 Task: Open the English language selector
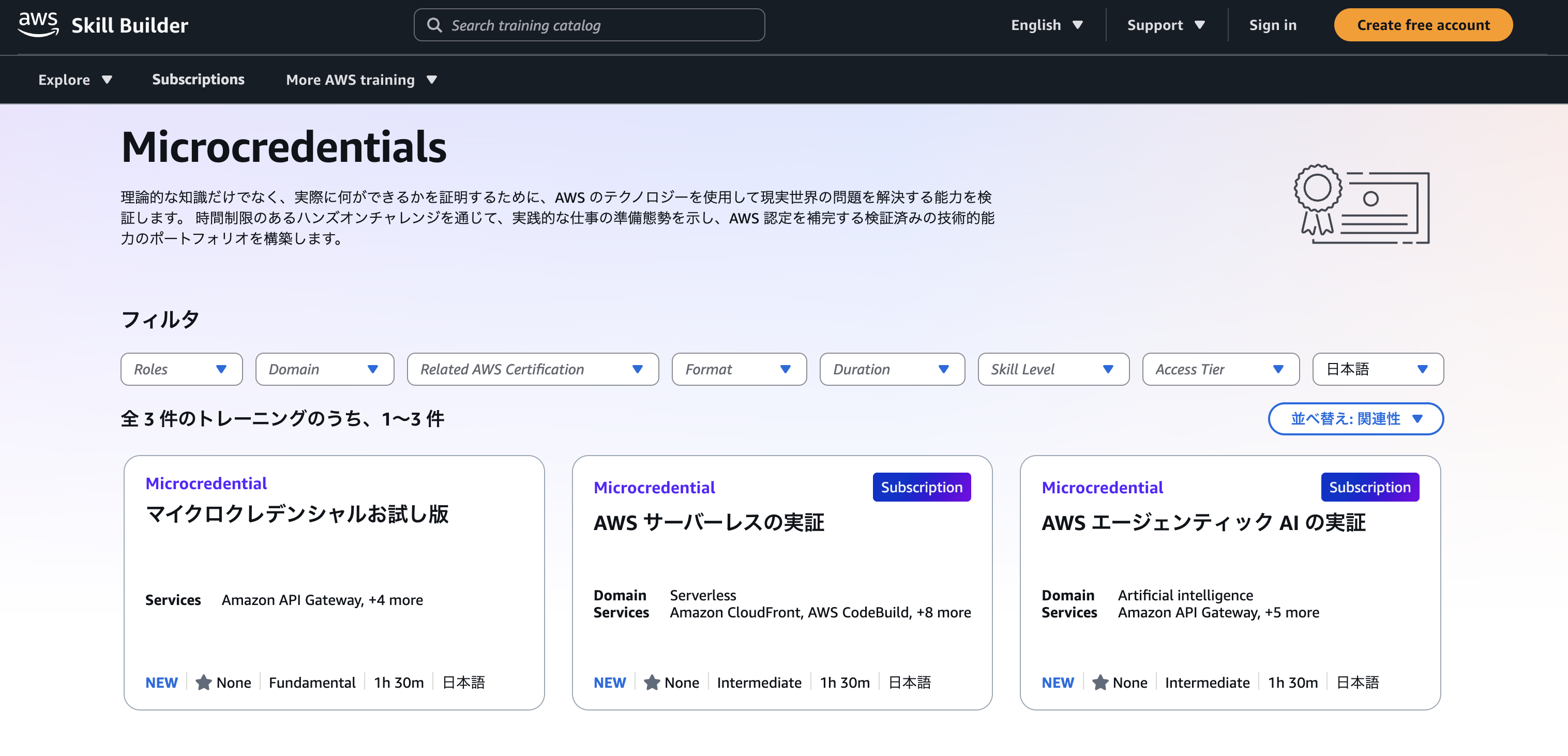click(x=1046, y=24)
